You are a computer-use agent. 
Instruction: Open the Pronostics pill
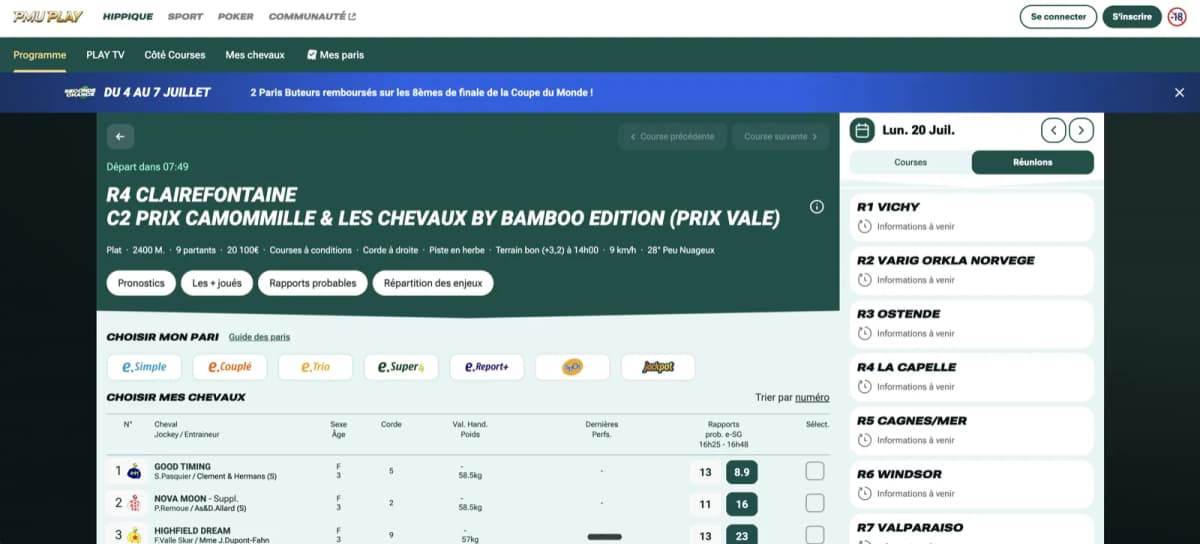pyautogui.click(x=141, y=283)
